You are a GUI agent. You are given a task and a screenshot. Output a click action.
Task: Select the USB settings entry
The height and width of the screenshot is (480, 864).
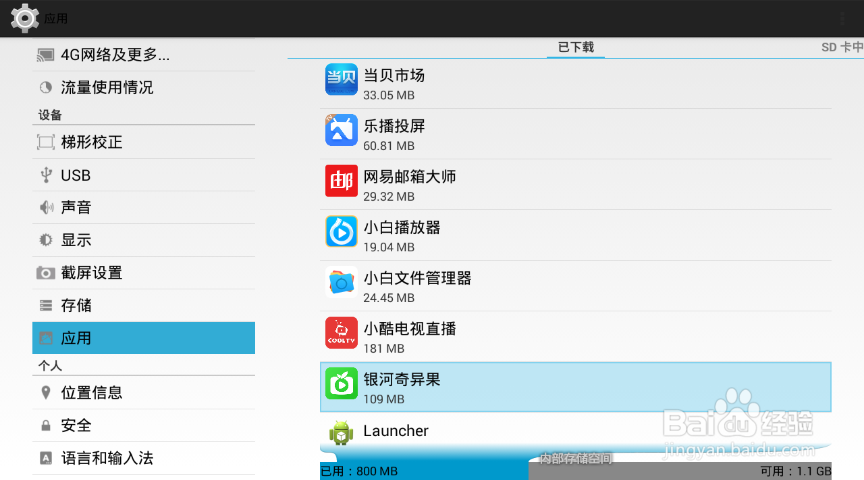143,175
